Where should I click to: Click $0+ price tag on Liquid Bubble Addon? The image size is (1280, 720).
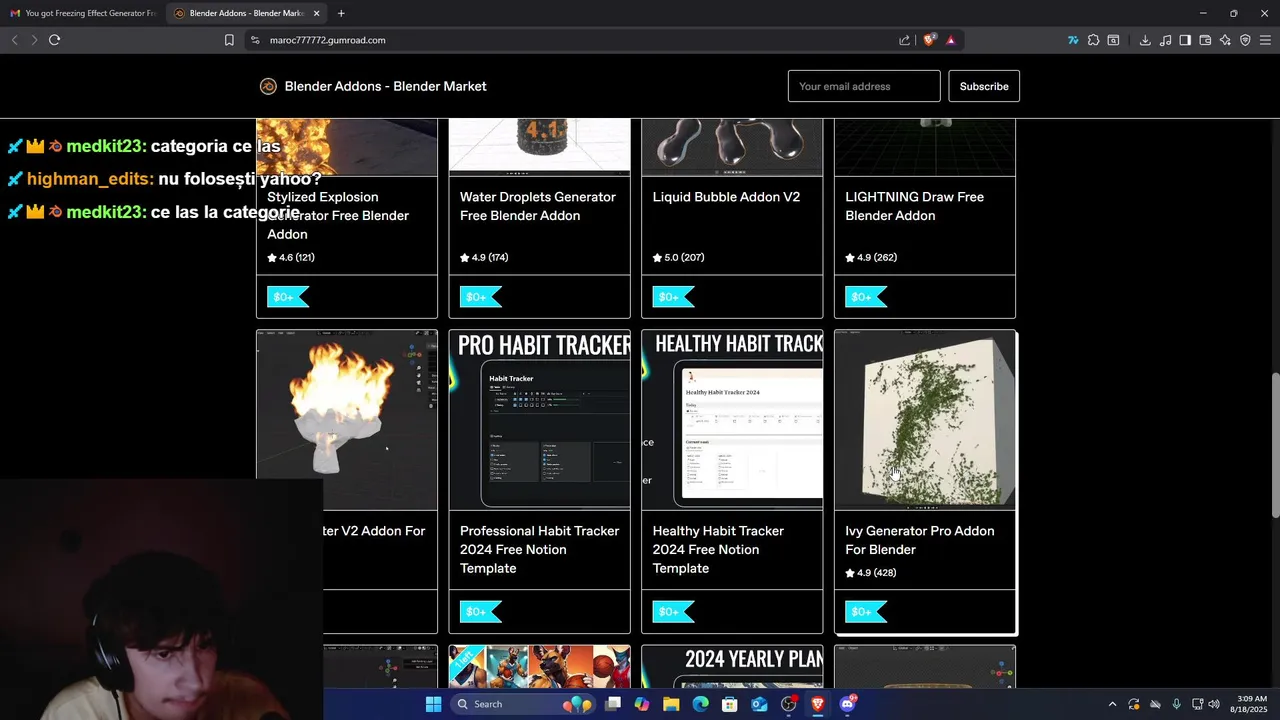[x=673, y=296]
